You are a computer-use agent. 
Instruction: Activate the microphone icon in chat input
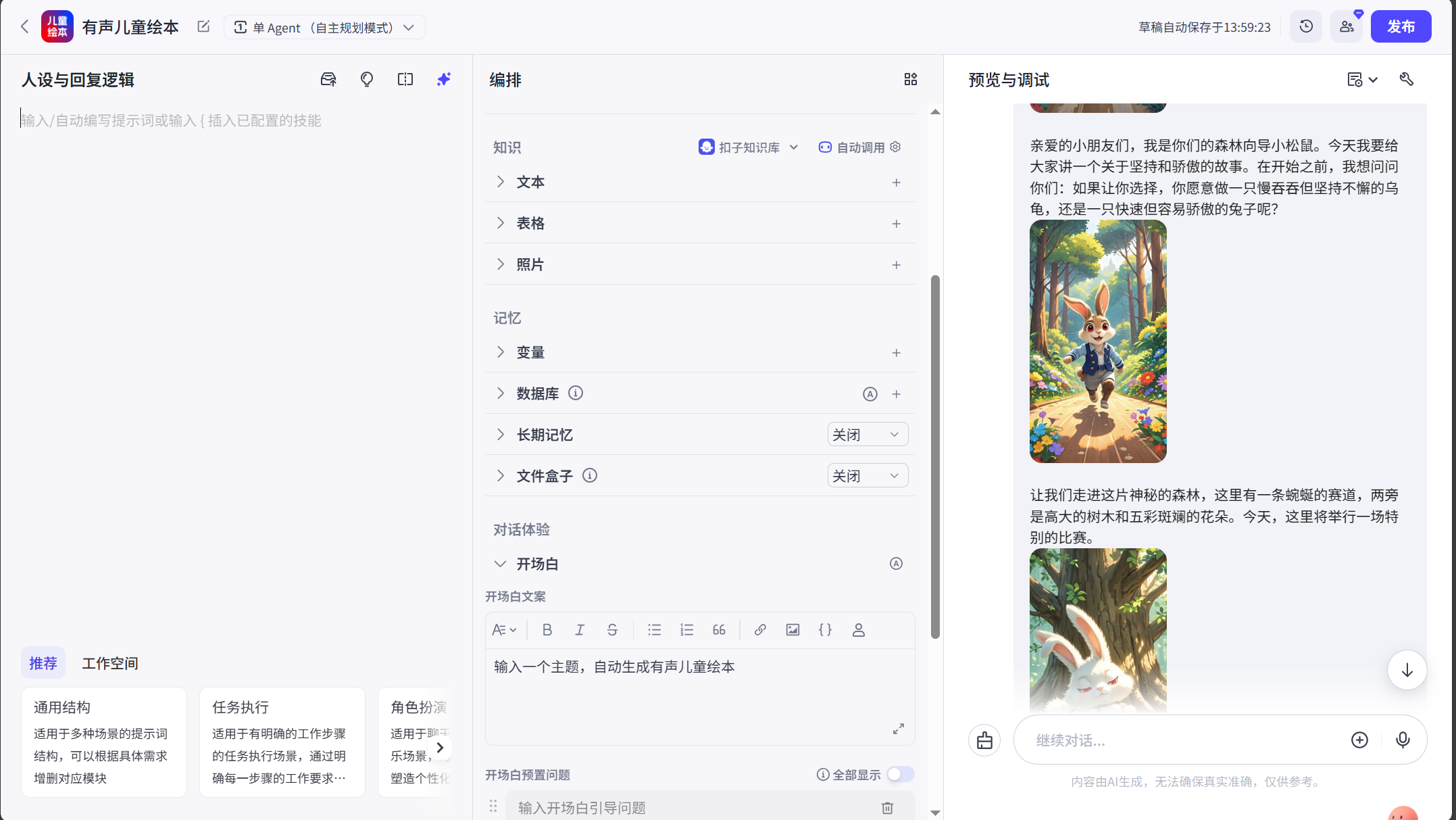1402,740
